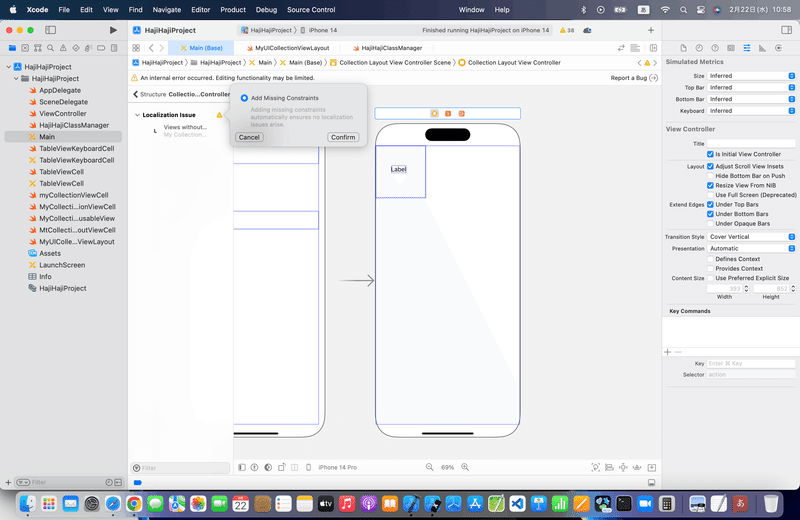Click the view controller Title field
Viewport: 800px width, 520px height.
[751, 144]
